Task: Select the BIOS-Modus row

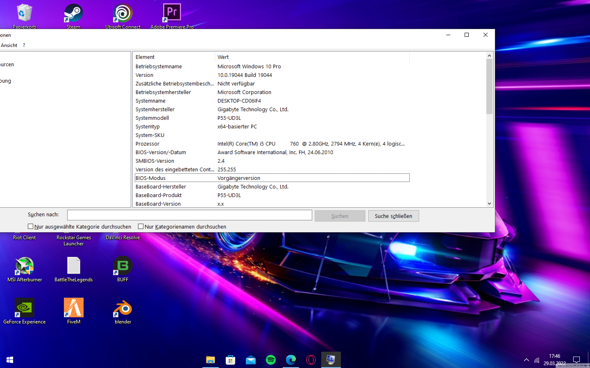Action: (272, 178)
